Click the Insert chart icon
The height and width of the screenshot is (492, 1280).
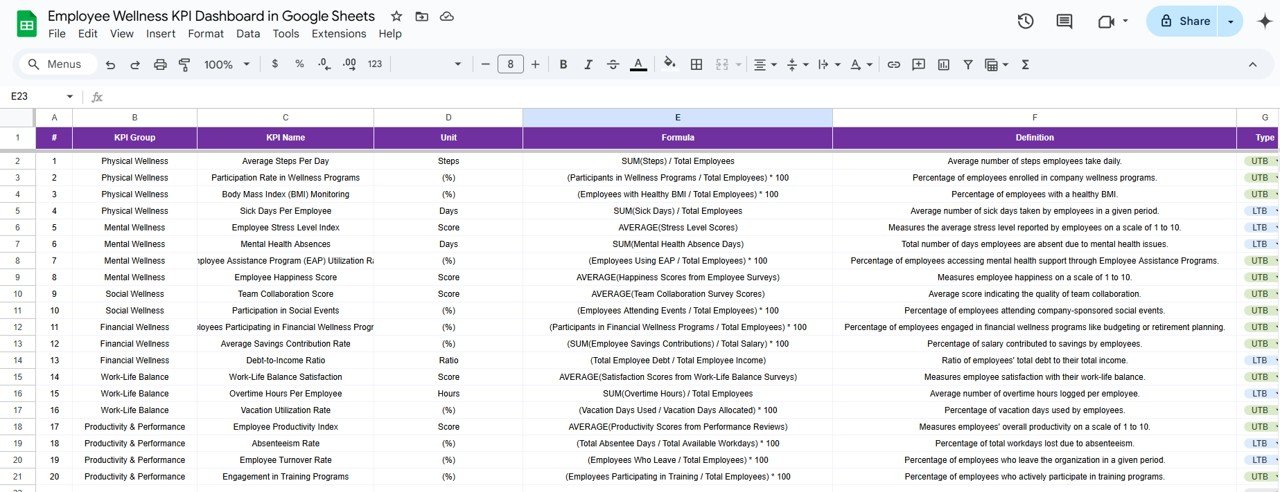(x=943, y=64)
